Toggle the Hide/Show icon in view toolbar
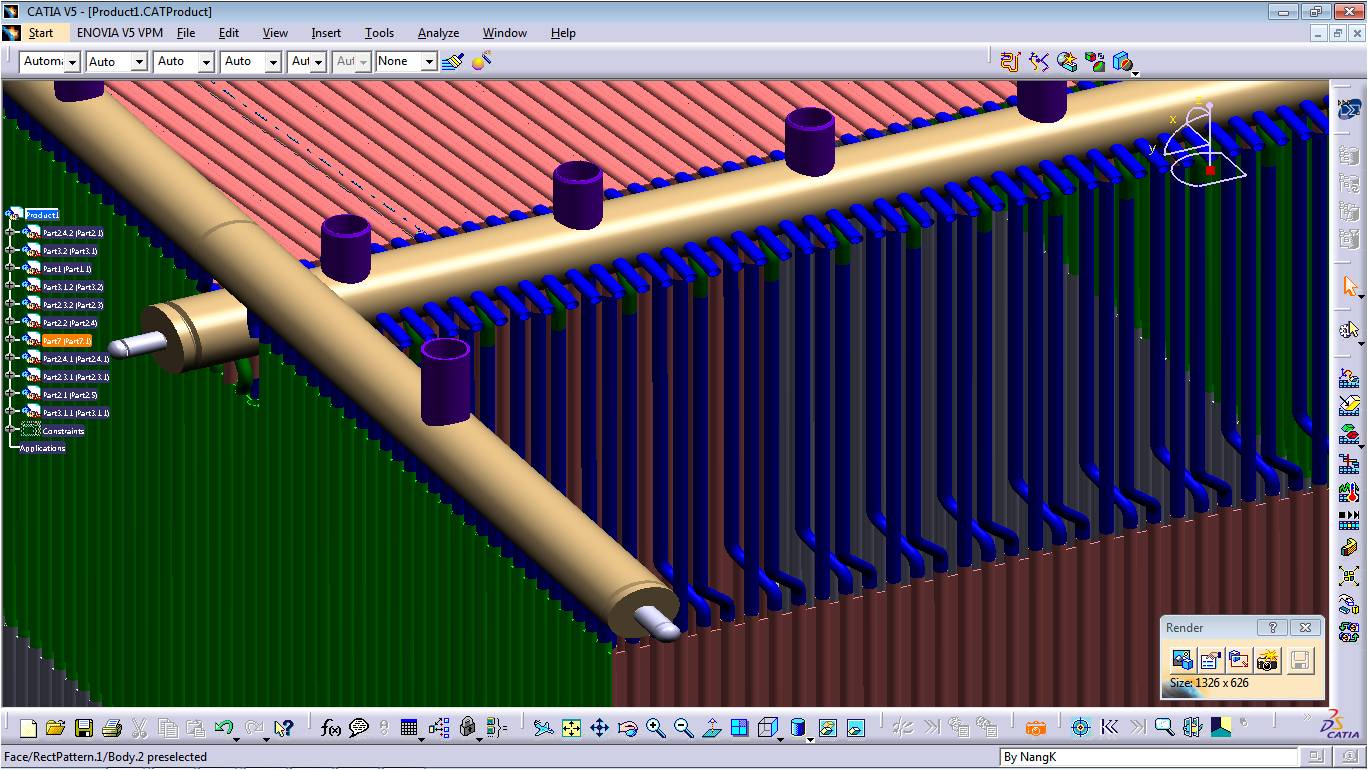This screenshot has height=770, width=1368. coord(827,728)
